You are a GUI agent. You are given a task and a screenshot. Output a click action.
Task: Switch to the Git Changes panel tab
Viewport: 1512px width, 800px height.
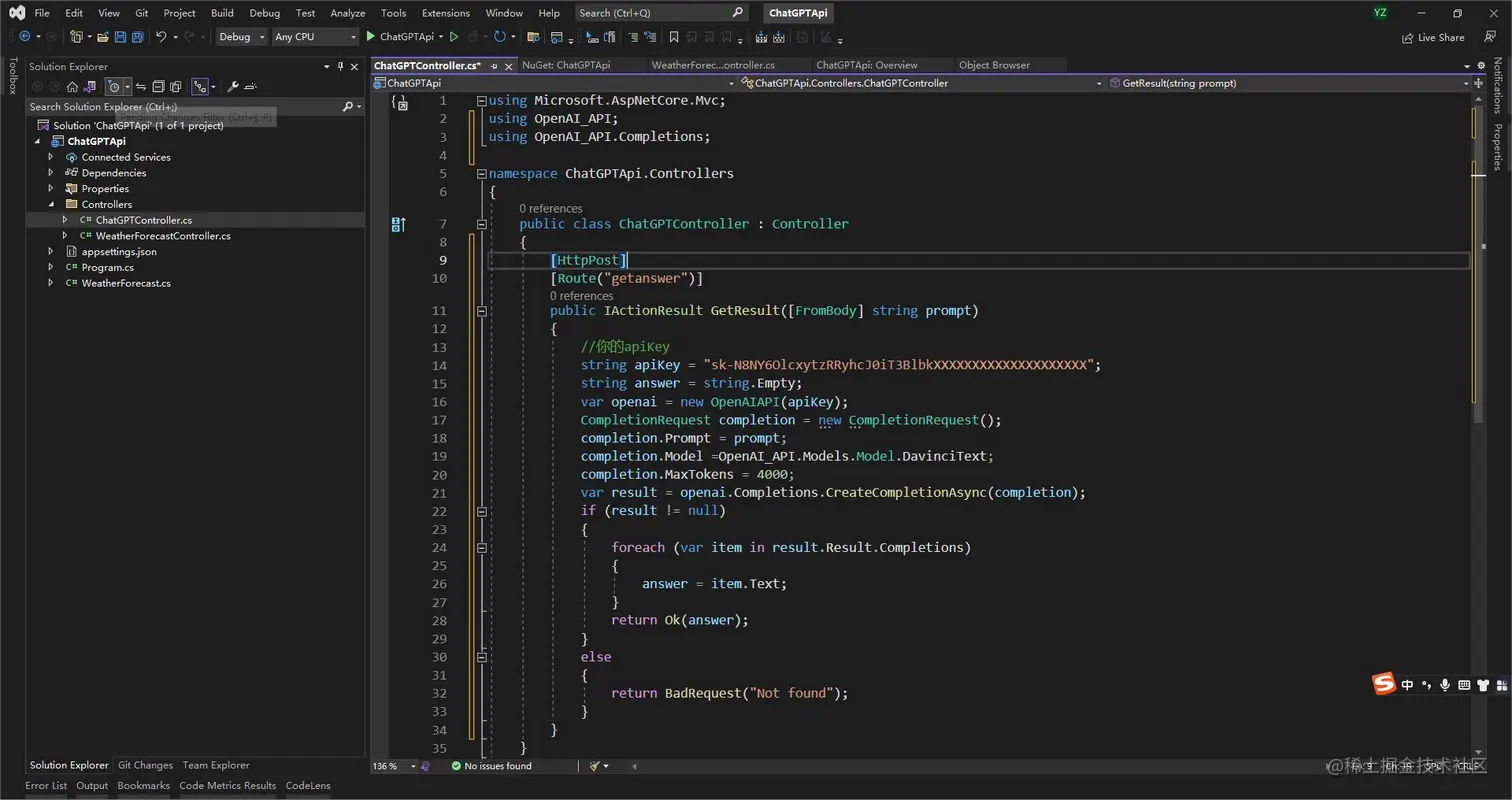pos(145,765)
